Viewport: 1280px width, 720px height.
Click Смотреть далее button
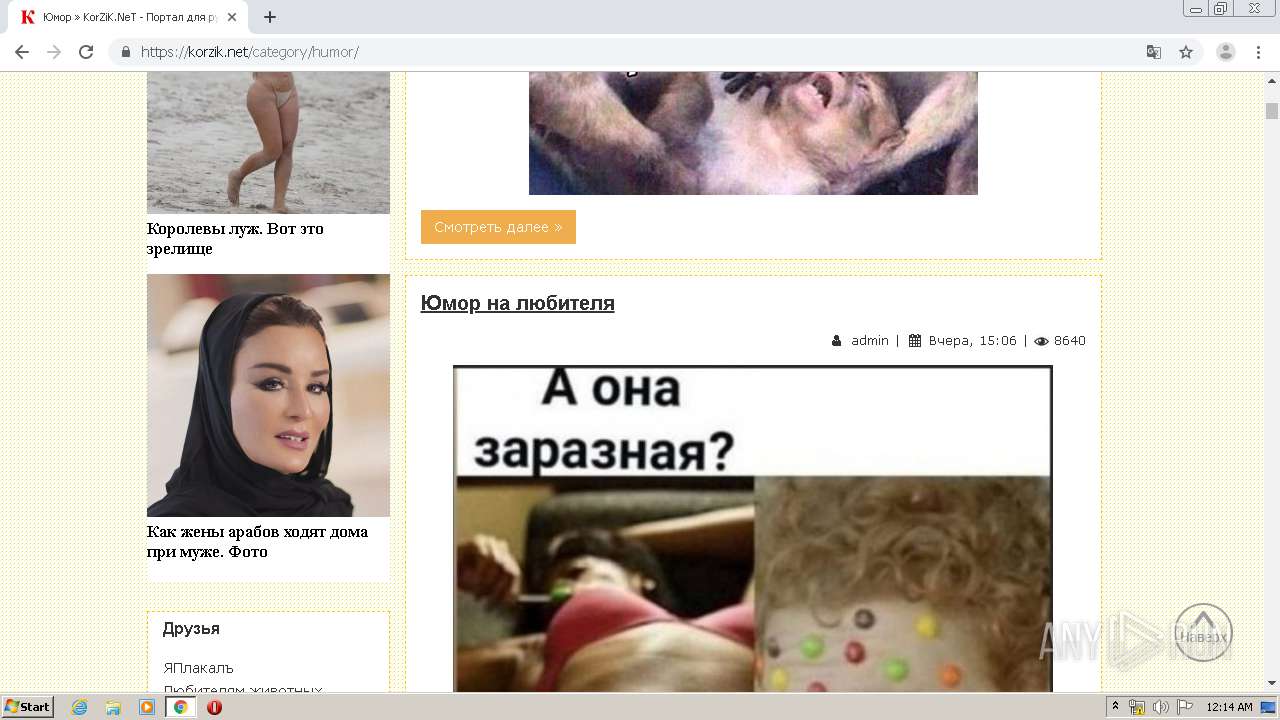(498, 227)
